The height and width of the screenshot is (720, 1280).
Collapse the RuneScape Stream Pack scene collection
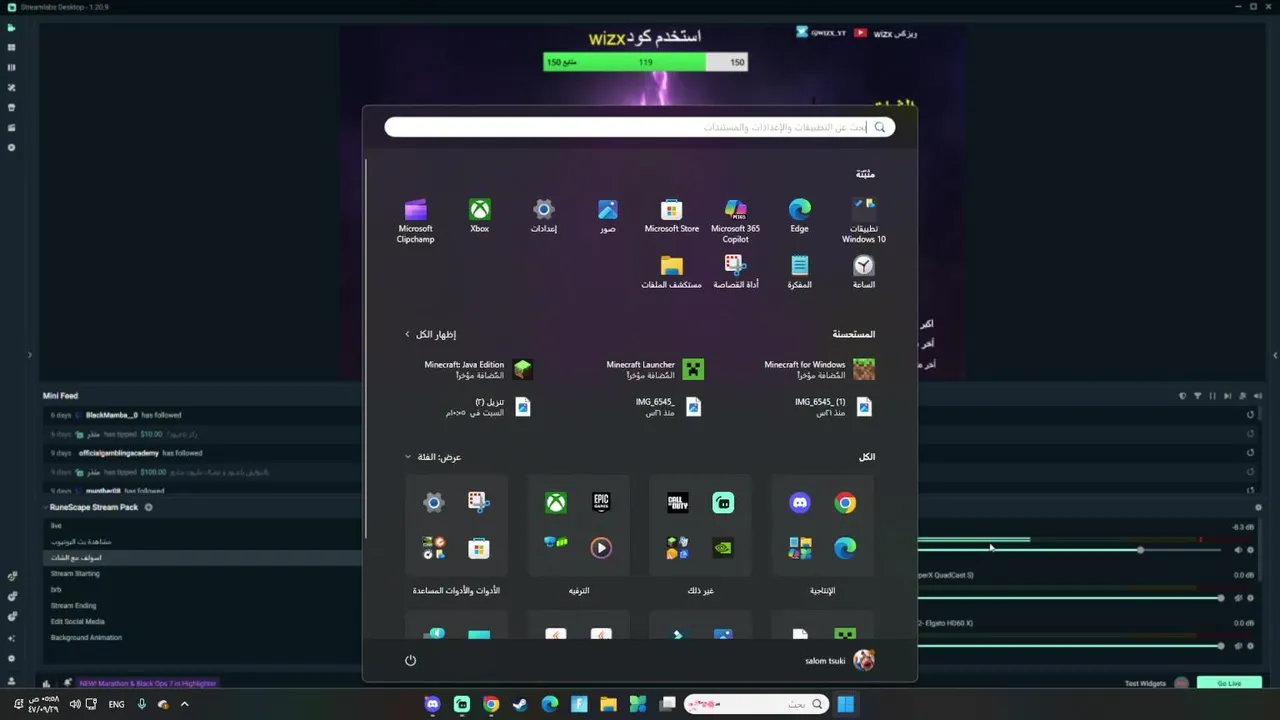point(46,508)
